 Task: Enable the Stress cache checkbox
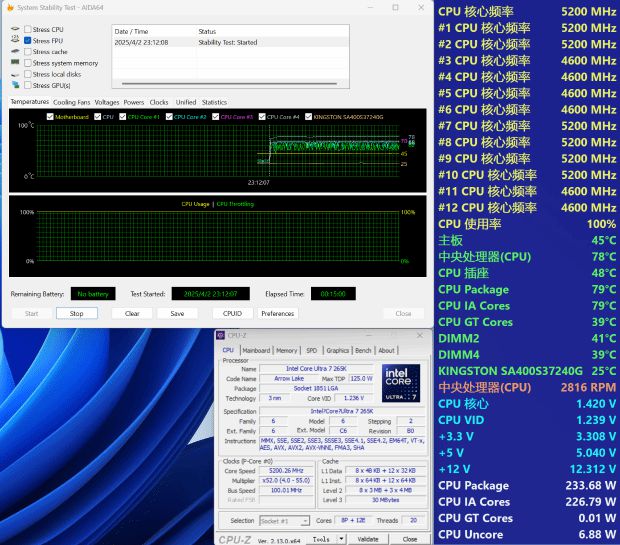pos(28,52)
